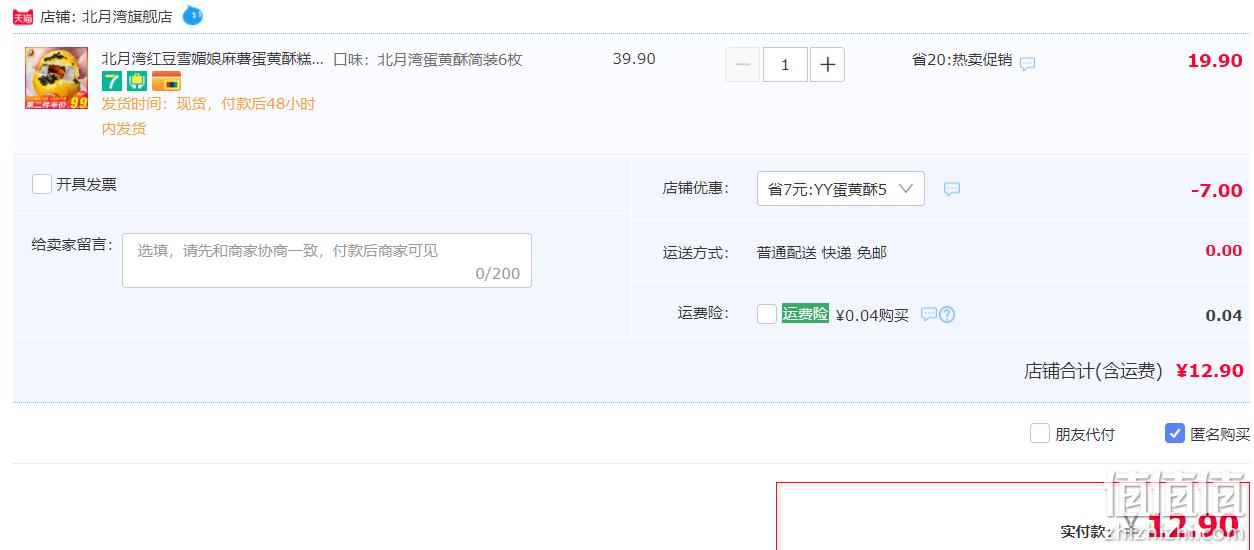This screenshot has width=1254, height=550.
Task: Click the store total ¥12.90
Action: (1210, 371)
